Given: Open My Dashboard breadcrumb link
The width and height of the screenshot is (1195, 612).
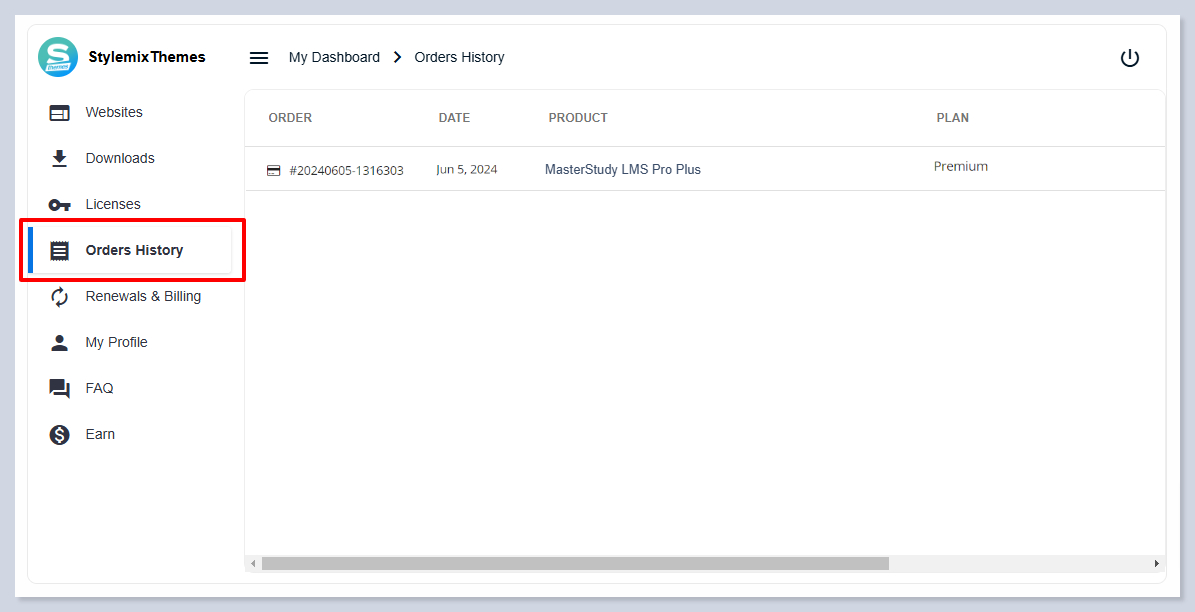Looking at the screenshot, I should [x=334, y=58].
